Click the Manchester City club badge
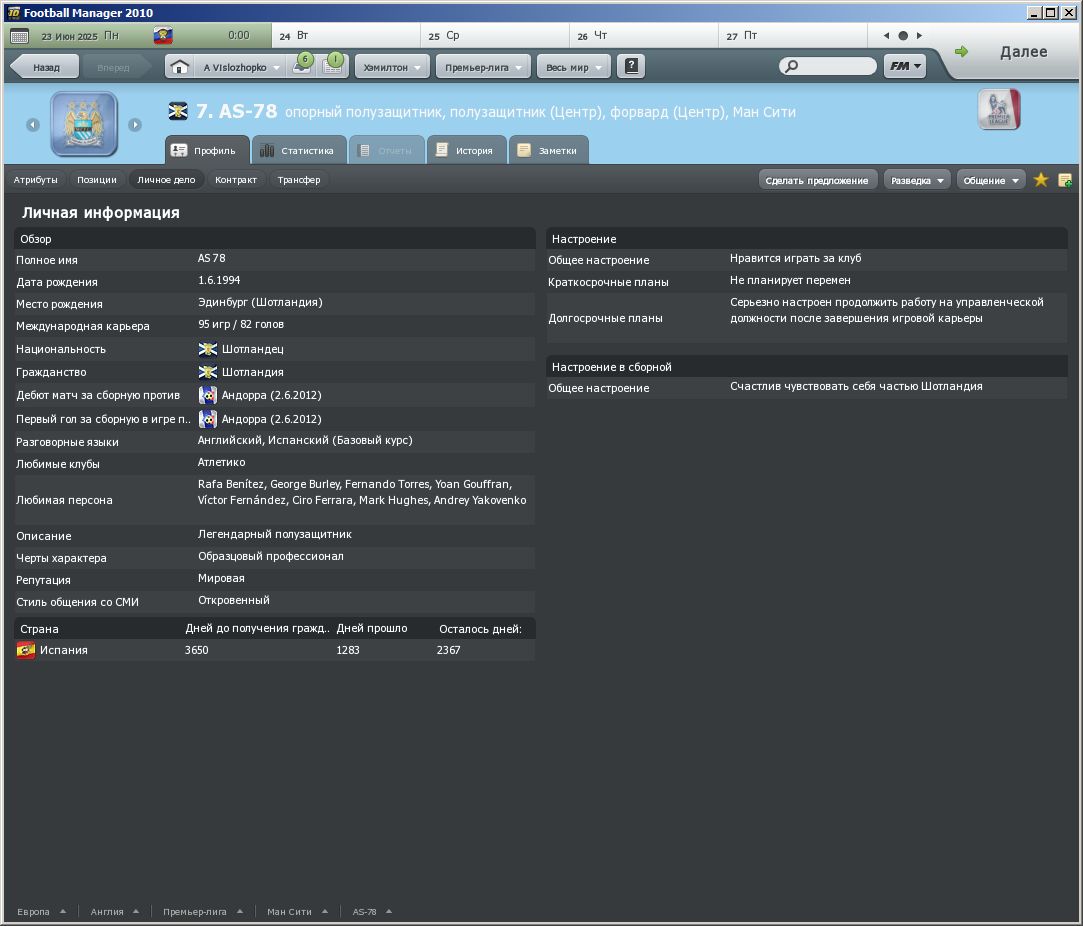Screen dimensions: 1083x926 [x=84, y=124]
